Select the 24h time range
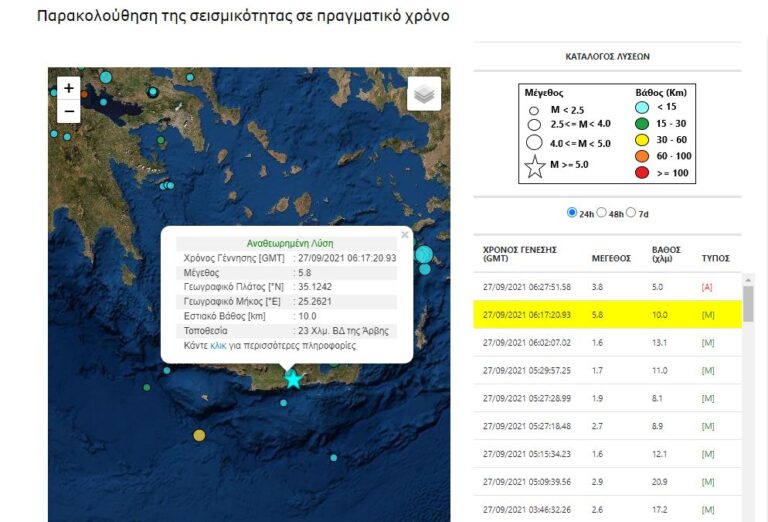This screenshot has height=522, width=768. (572, 213)
